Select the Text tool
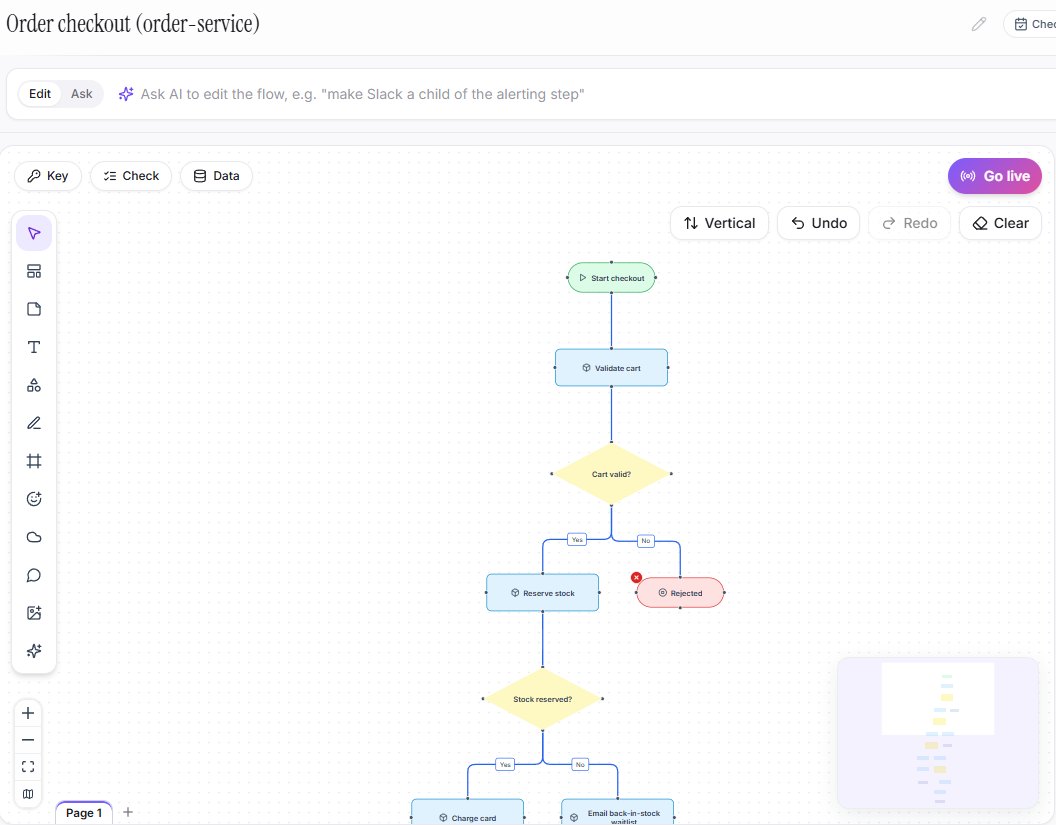 click(x=34, y=347)
